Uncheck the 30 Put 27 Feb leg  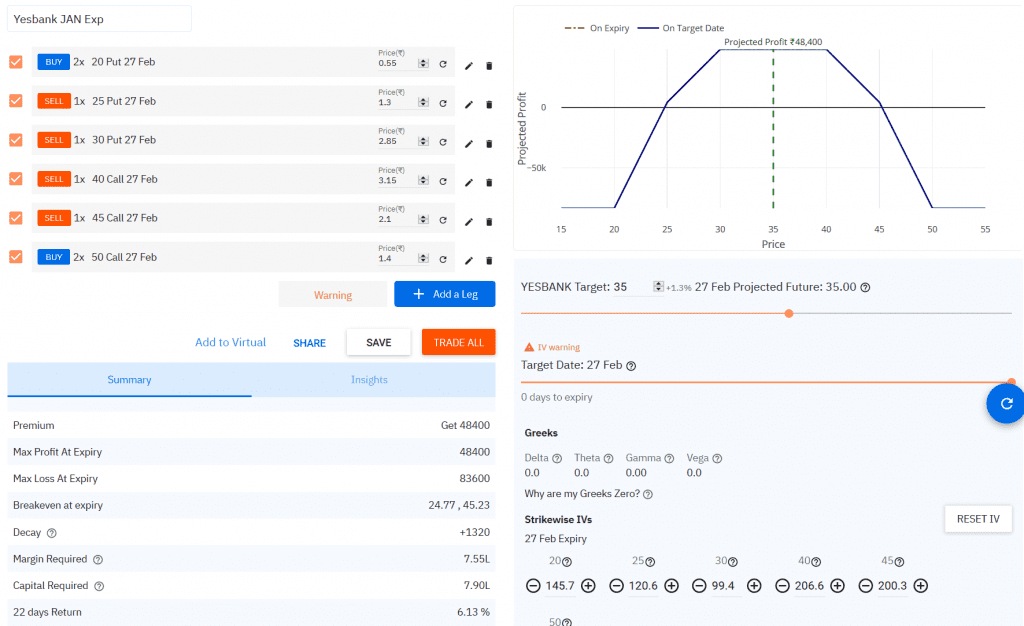point(16,140)
